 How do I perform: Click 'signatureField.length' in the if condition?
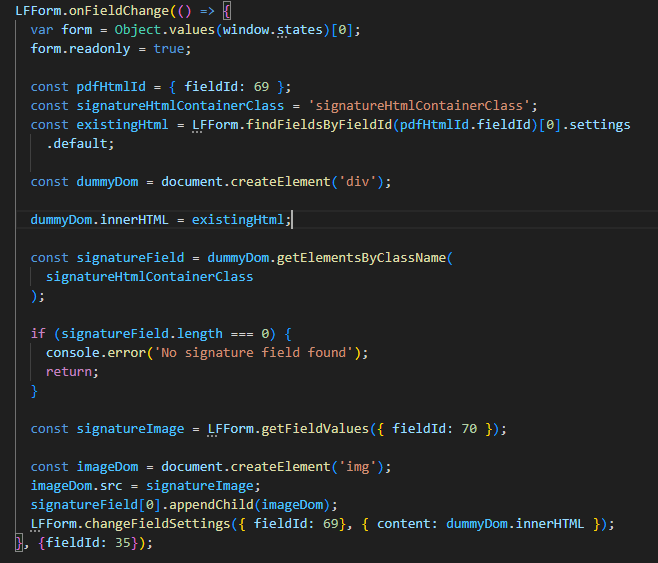coord(142,334)
